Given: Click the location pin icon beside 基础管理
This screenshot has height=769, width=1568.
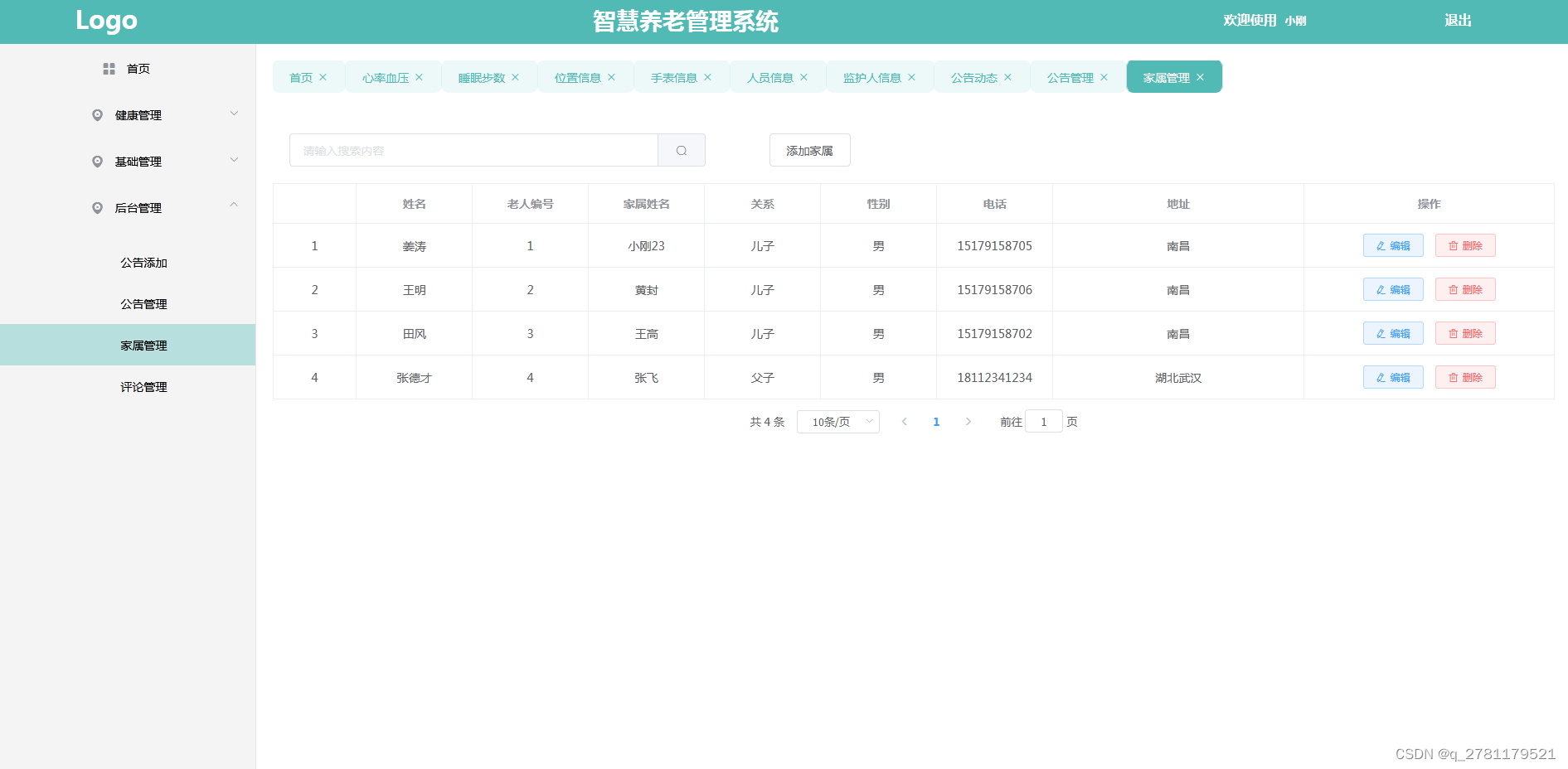Looking at the screenshot, I should pyautogui.click(x=97, y=162).
